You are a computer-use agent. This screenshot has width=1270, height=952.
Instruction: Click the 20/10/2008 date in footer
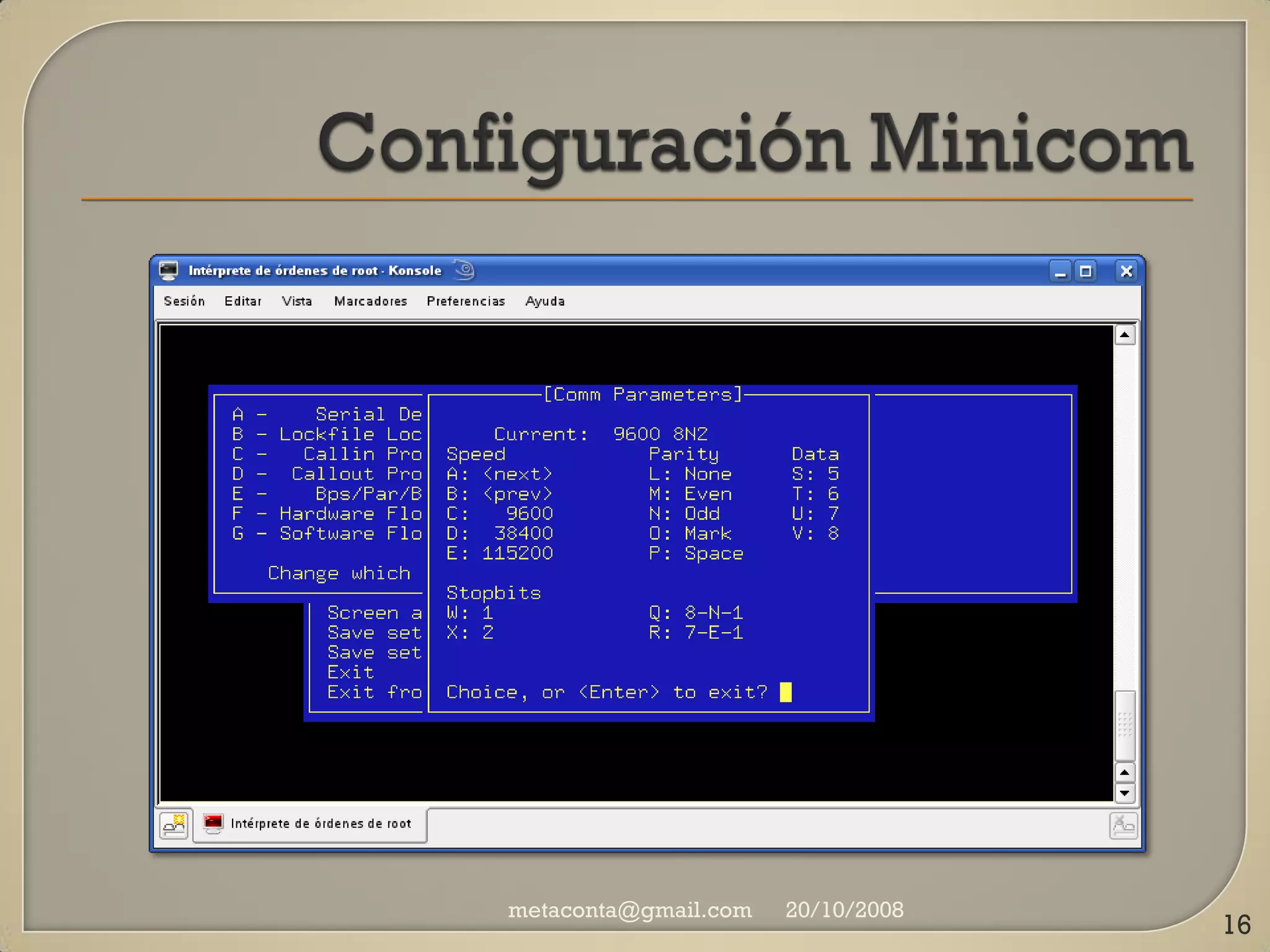[845, 910]
